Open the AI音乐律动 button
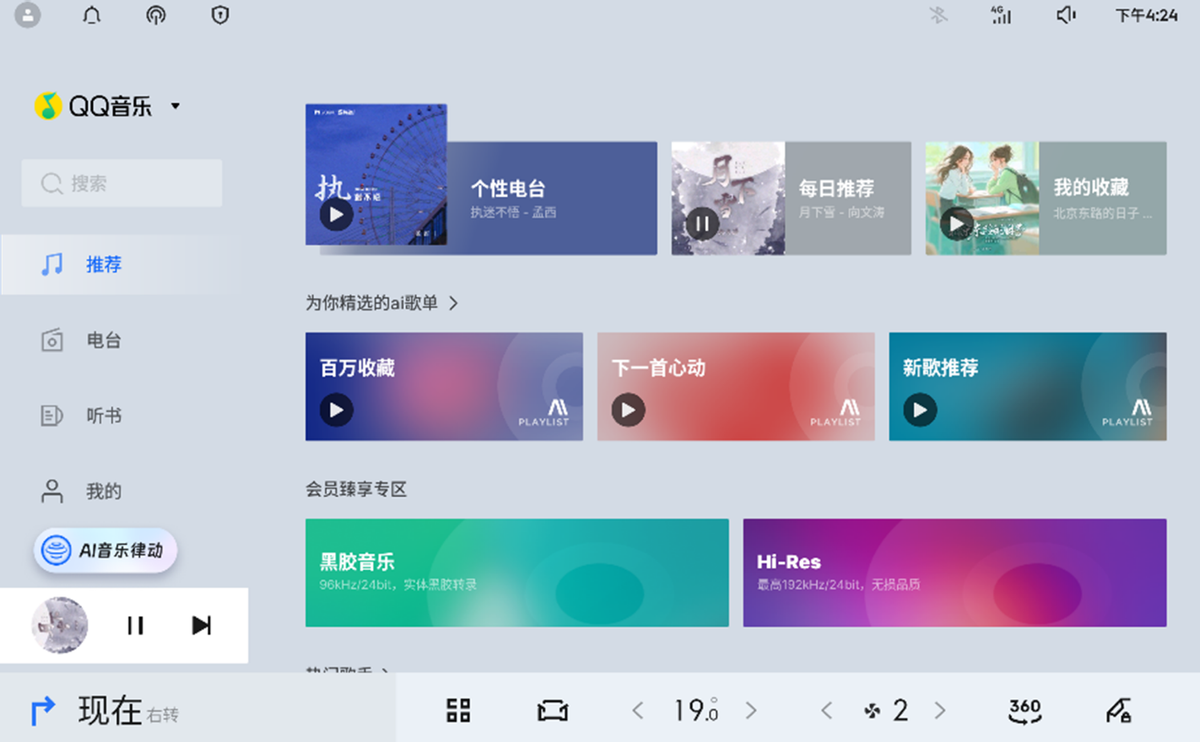 click(105, 550)
